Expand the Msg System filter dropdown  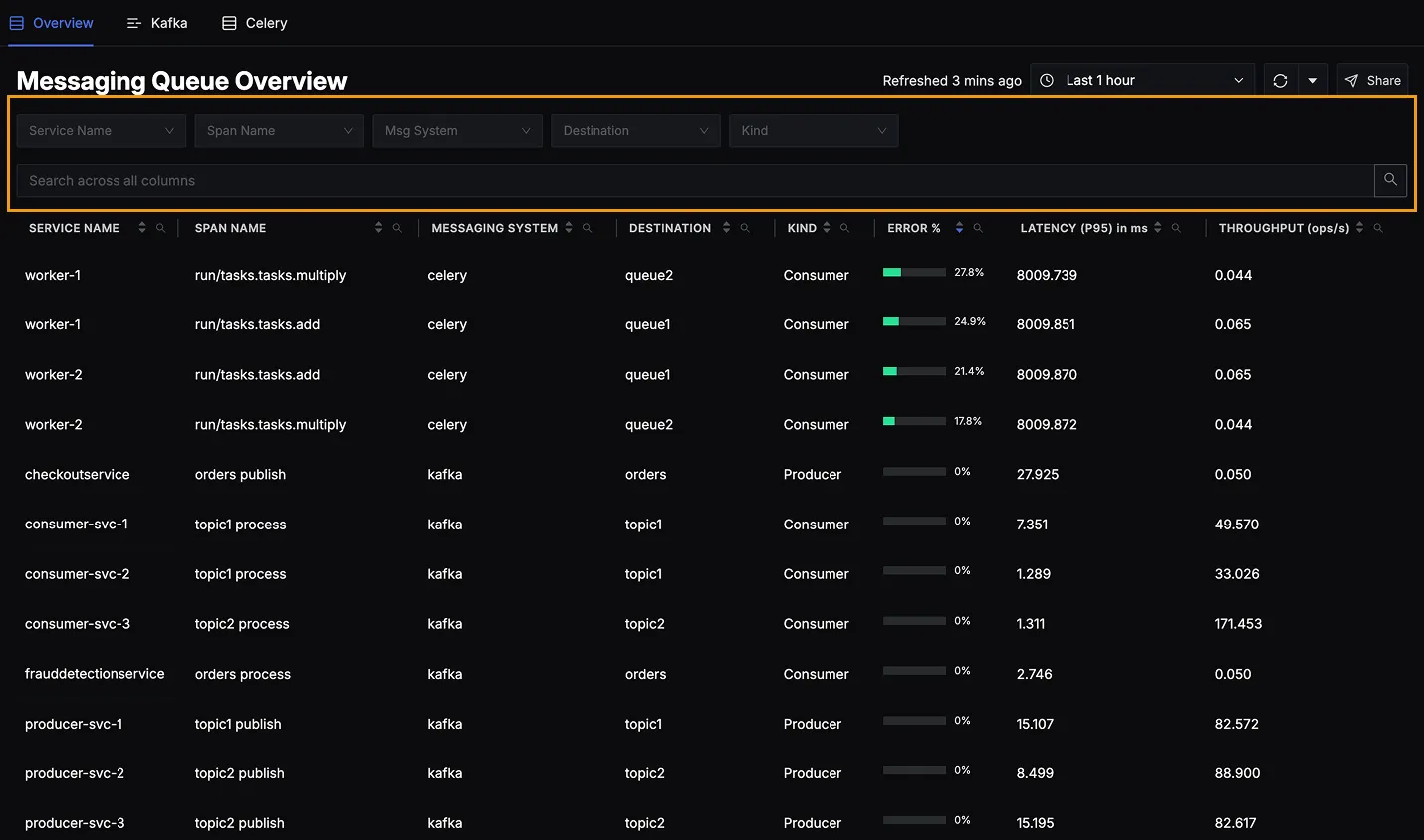(x=458, y=130)
